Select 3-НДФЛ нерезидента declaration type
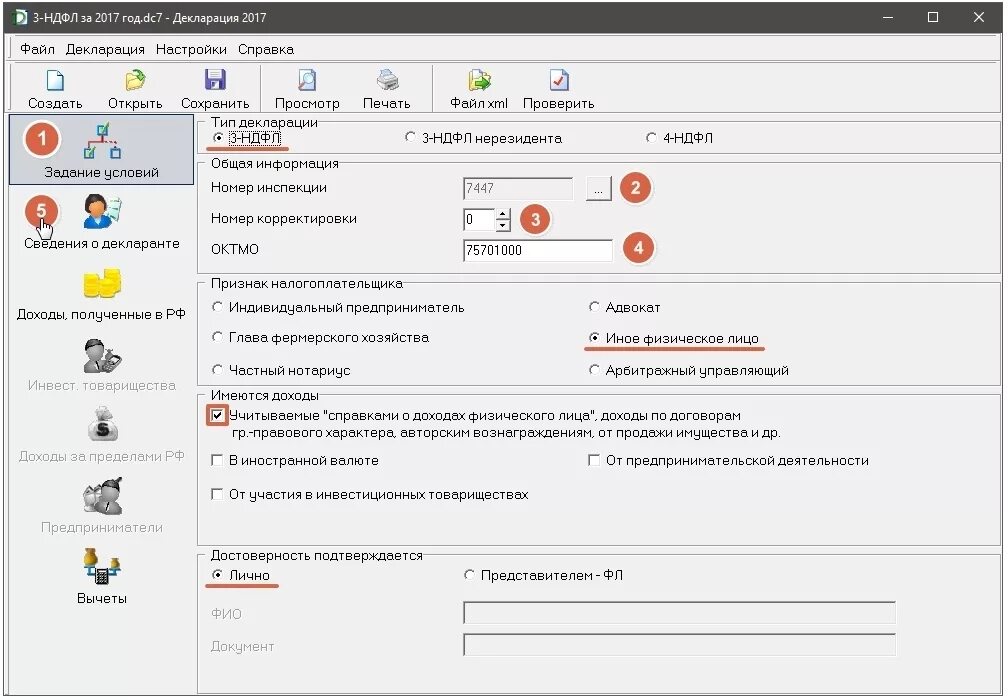 410,138
